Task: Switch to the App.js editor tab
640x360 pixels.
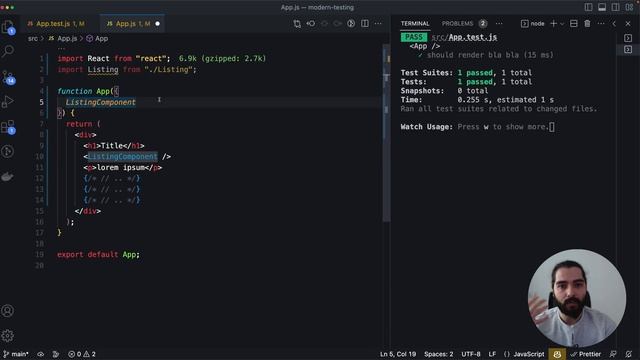Action: [x=133, y=24]
